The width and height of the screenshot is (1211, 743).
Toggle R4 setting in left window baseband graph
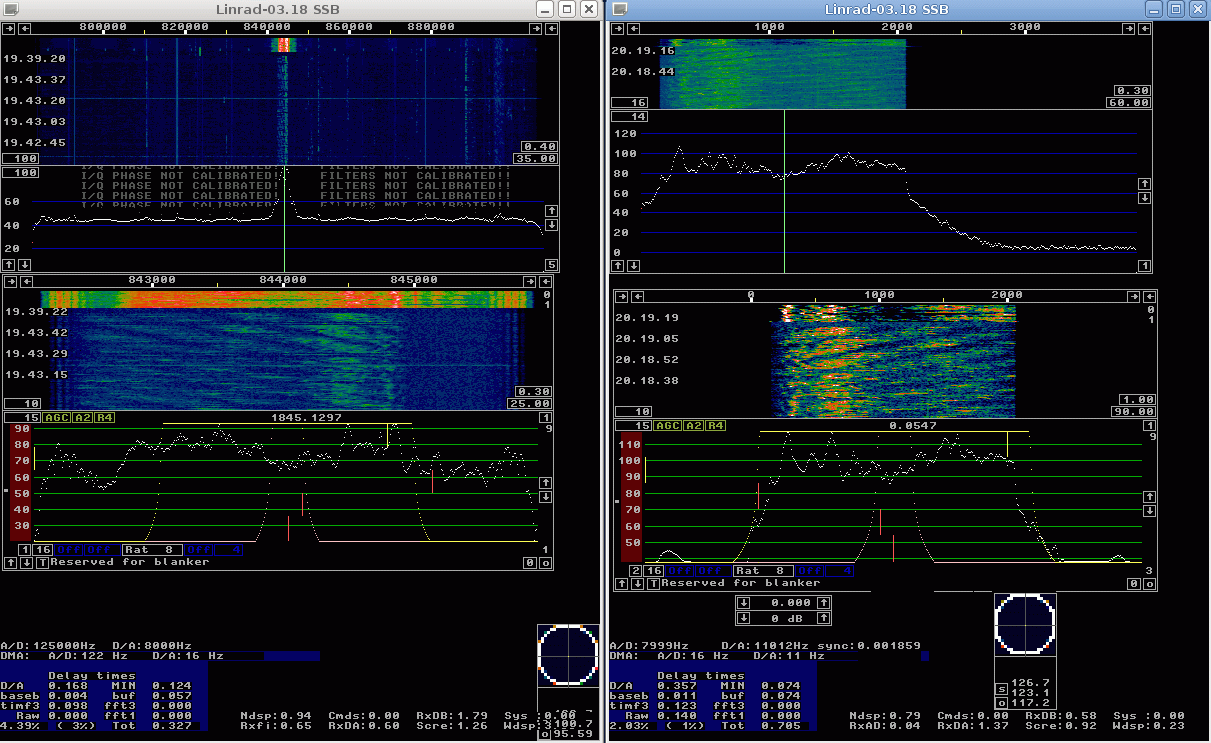click(104, 417)
